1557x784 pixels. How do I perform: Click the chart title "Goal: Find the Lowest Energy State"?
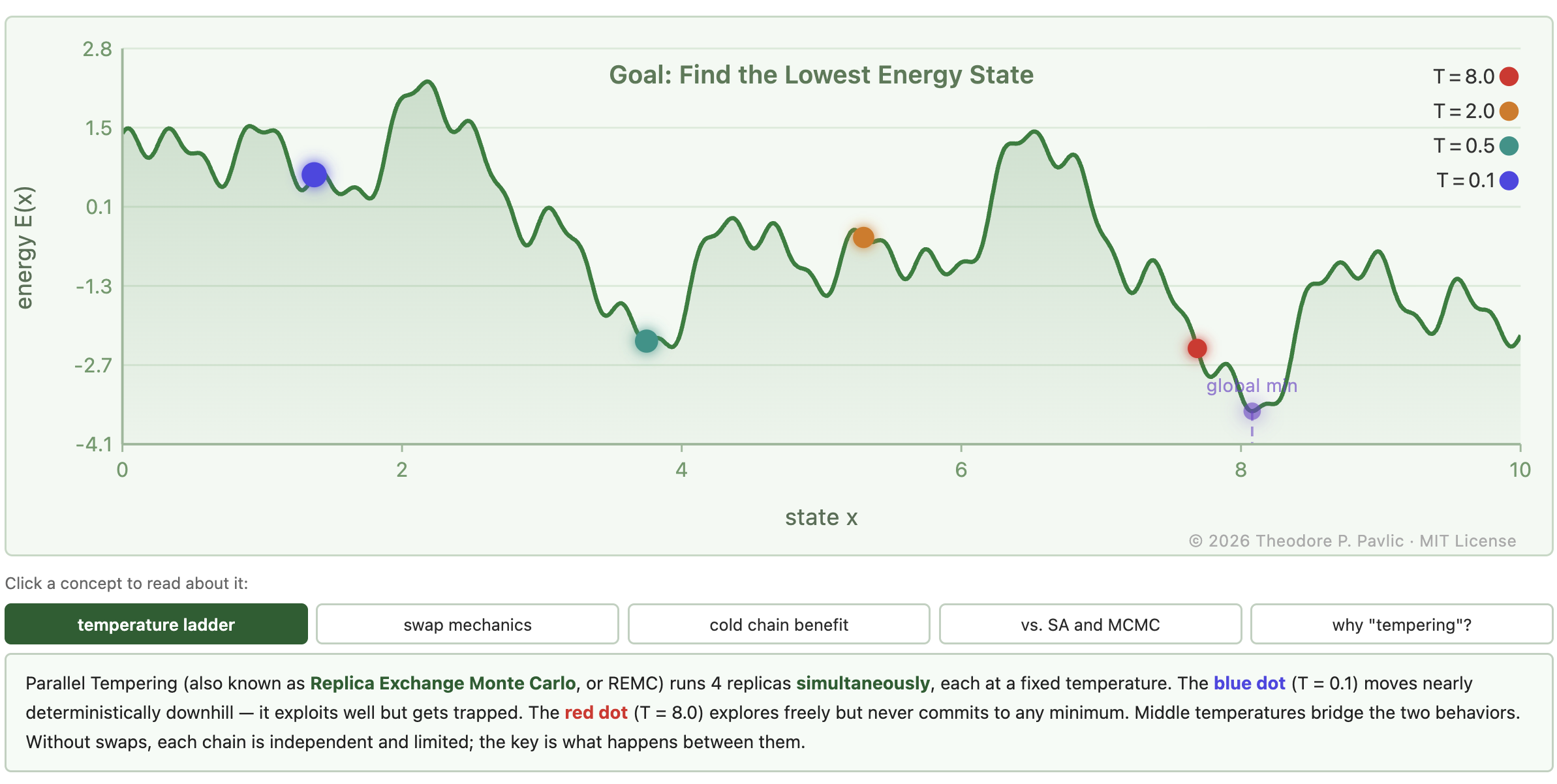tap(821, 75)
